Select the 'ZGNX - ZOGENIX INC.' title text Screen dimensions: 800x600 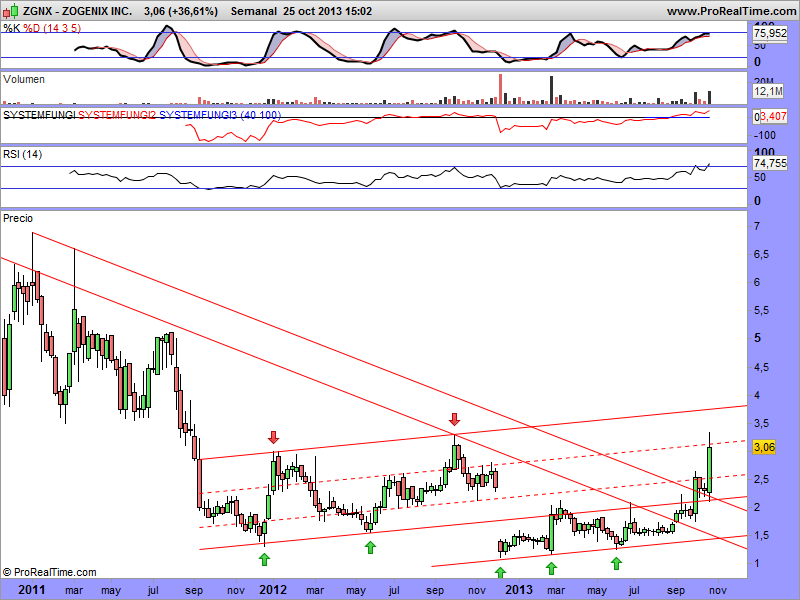tap(77, 11)
